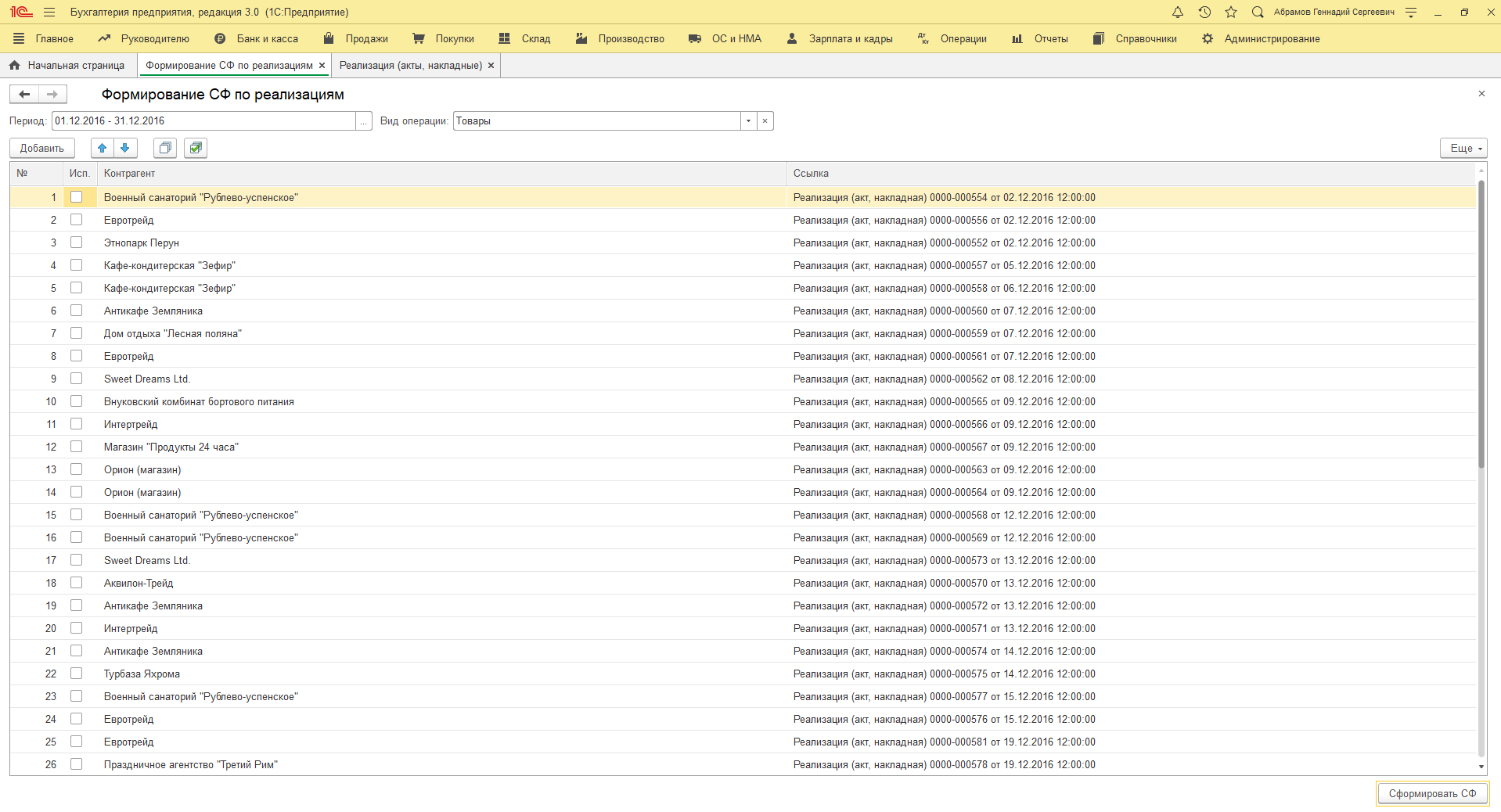Move row up with blue arrow
This screenshot has width=1501, height=812.
coord(103,148)
